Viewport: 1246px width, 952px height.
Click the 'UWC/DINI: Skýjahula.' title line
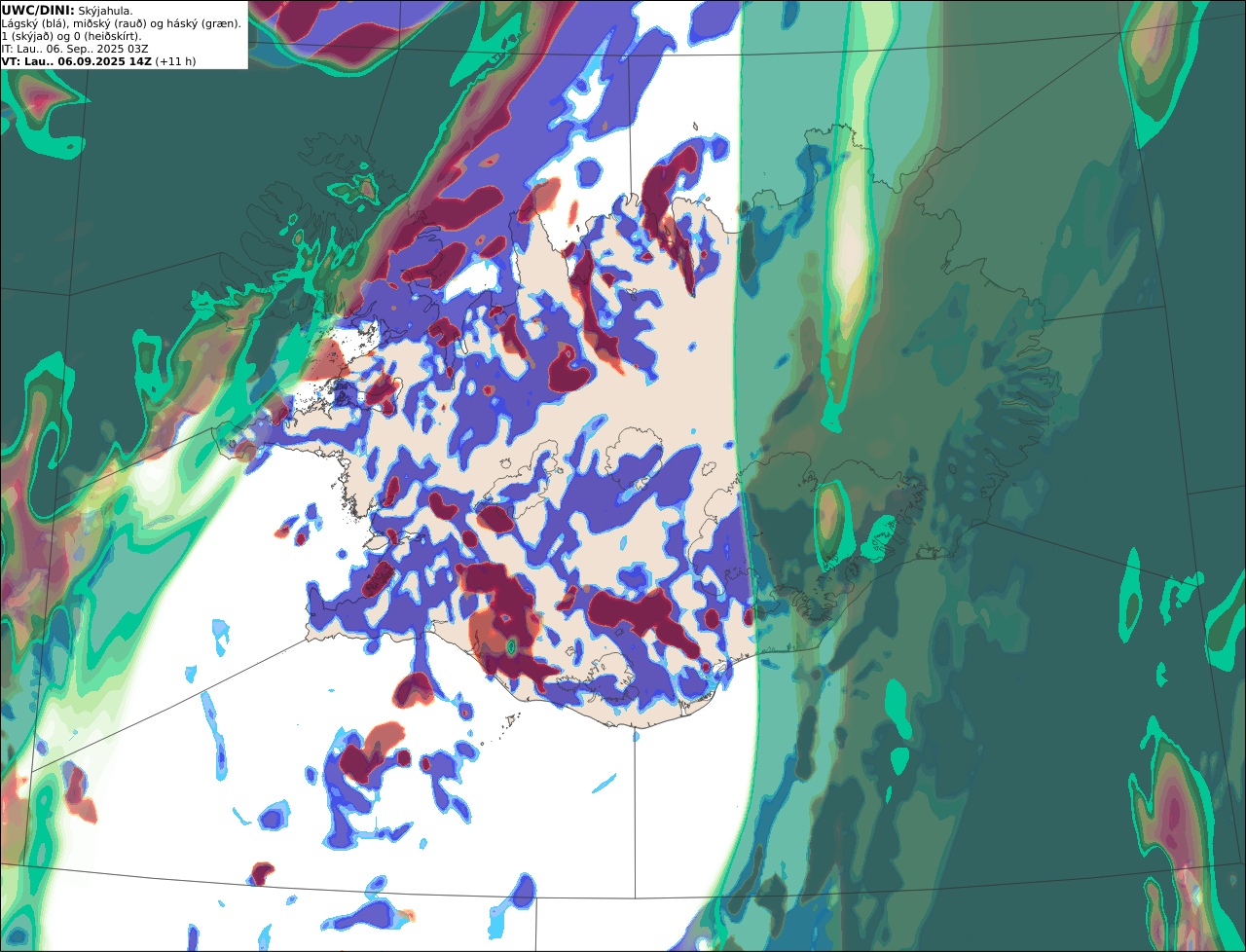[x=67, y=10]
